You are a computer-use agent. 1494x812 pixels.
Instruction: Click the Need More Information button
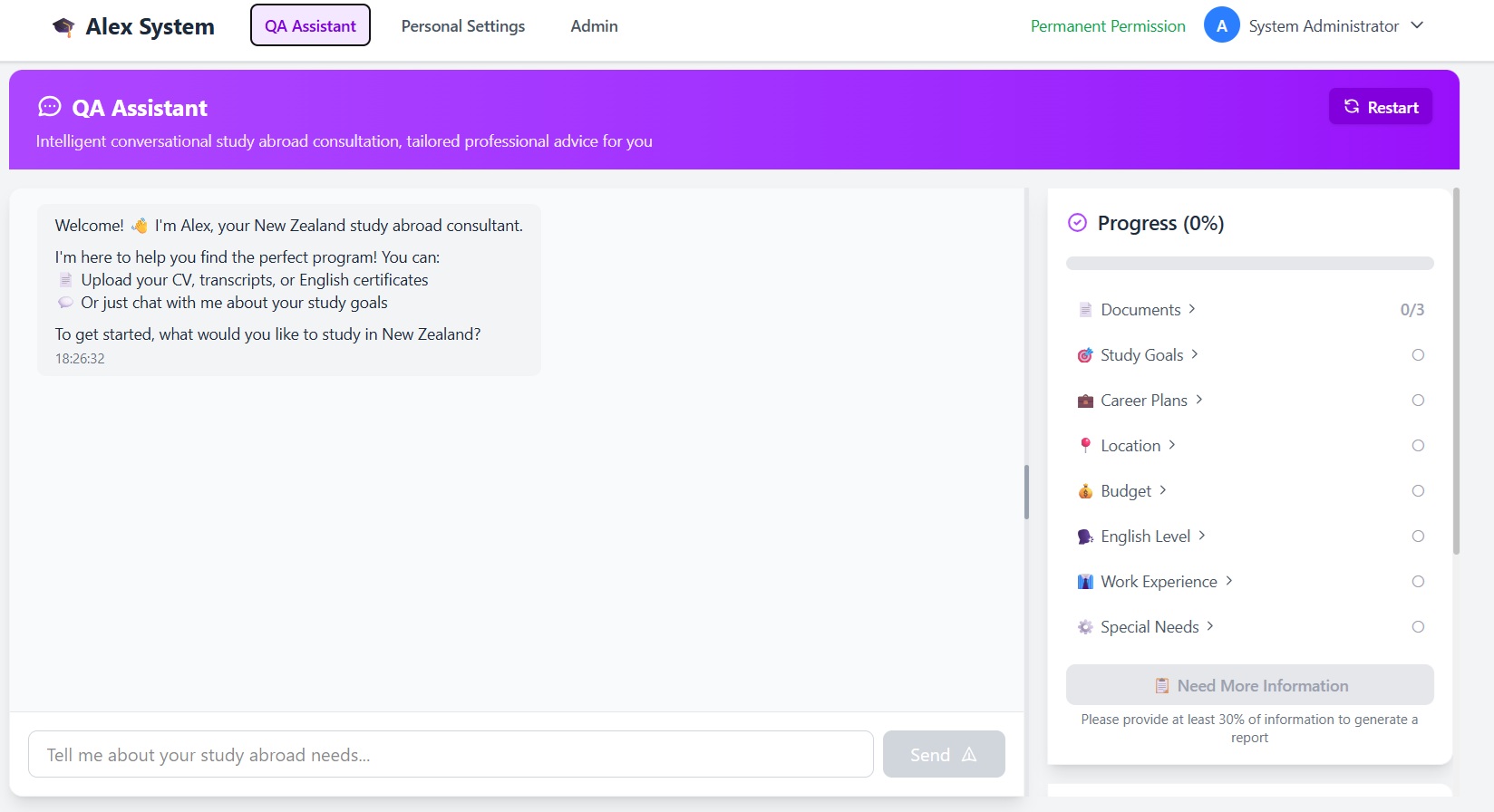1250,685
